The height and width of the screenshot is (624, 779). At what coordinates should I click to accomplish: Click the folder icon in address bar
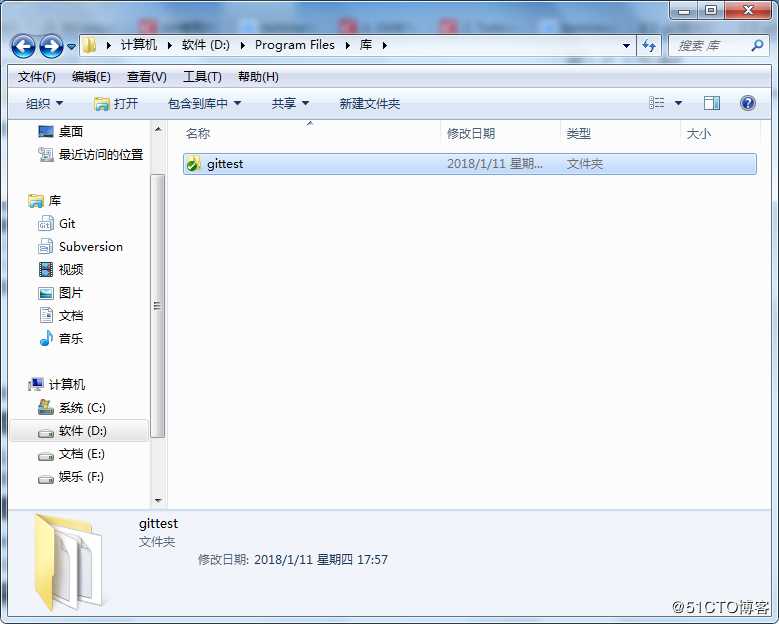click(x=89, y=45)
